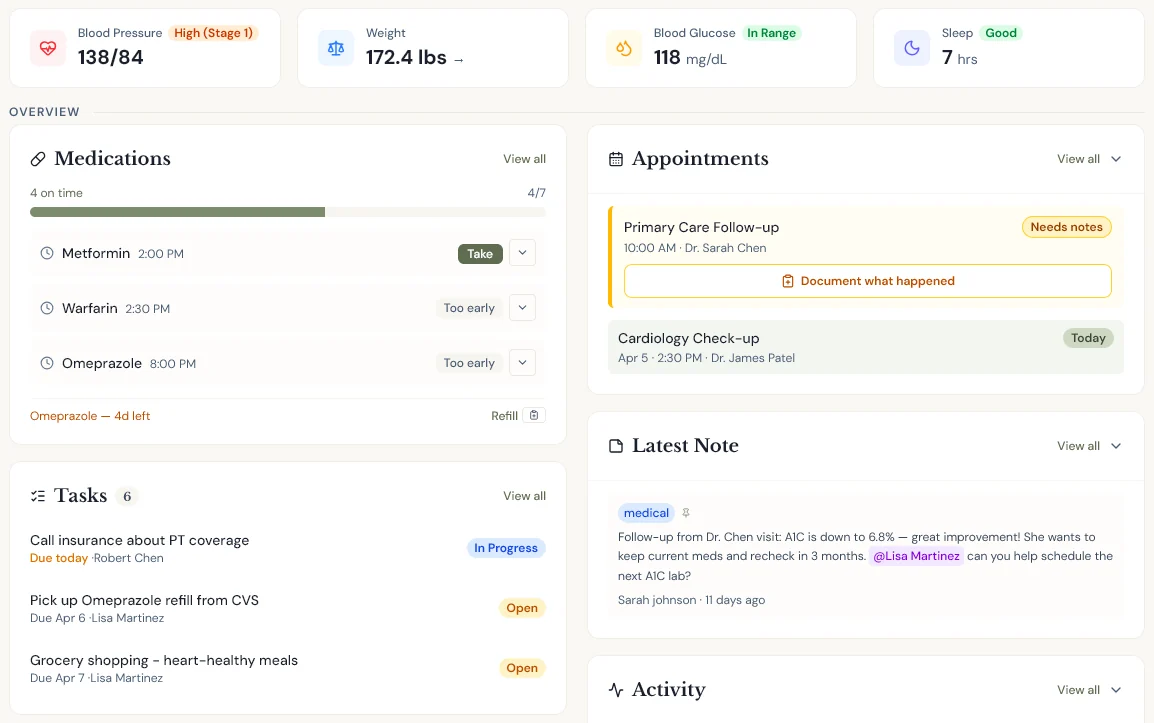The height and width of the screenshot is (723, 1154).
Task: Click the pill icon beside Medications
Action: point(38,159)
